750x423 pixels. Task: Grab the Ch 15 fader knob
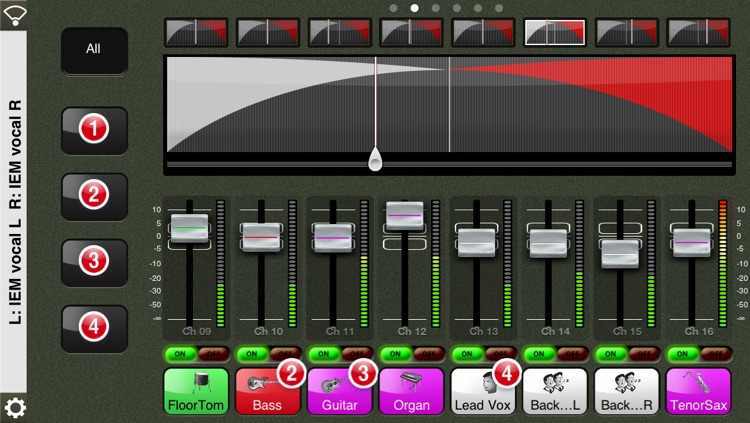tap(620, 254)
